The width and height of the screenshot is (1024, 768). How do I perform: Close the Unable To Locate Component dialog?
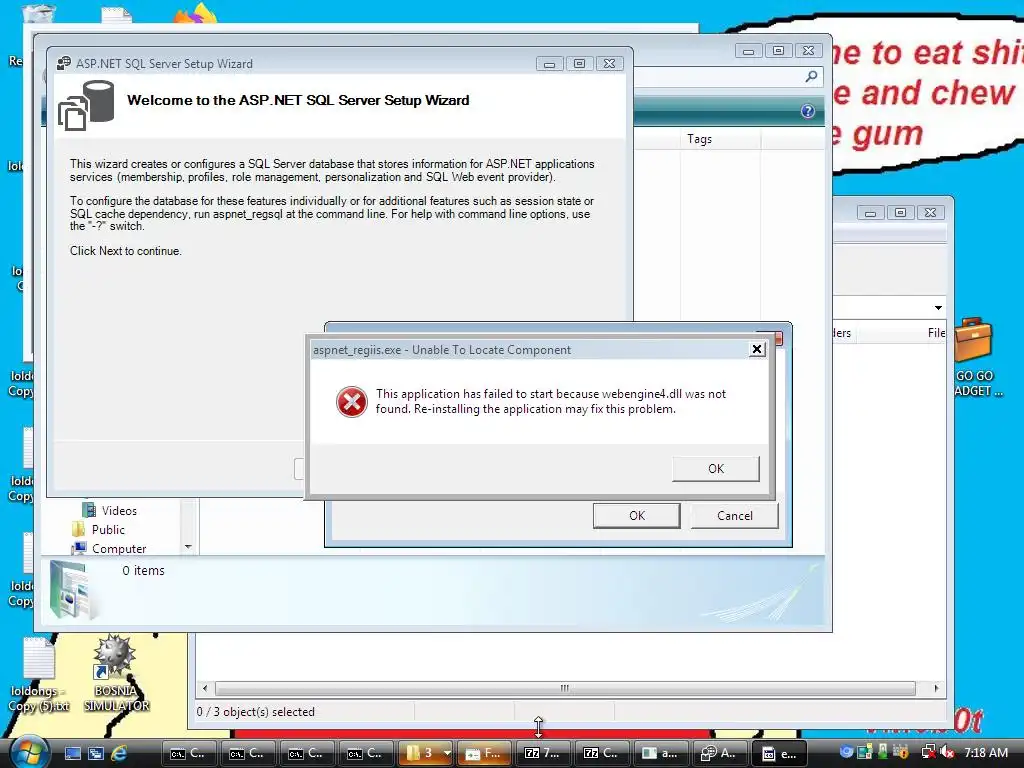(757, 349)
